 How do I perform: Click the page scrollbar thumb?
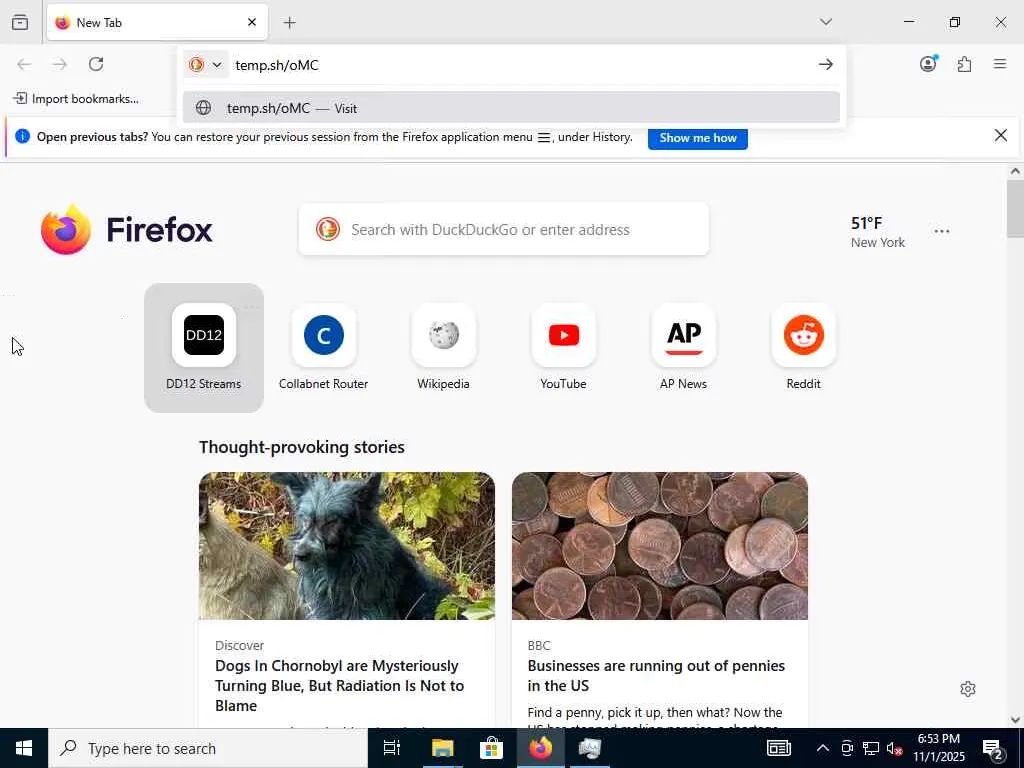[1015, 209]
